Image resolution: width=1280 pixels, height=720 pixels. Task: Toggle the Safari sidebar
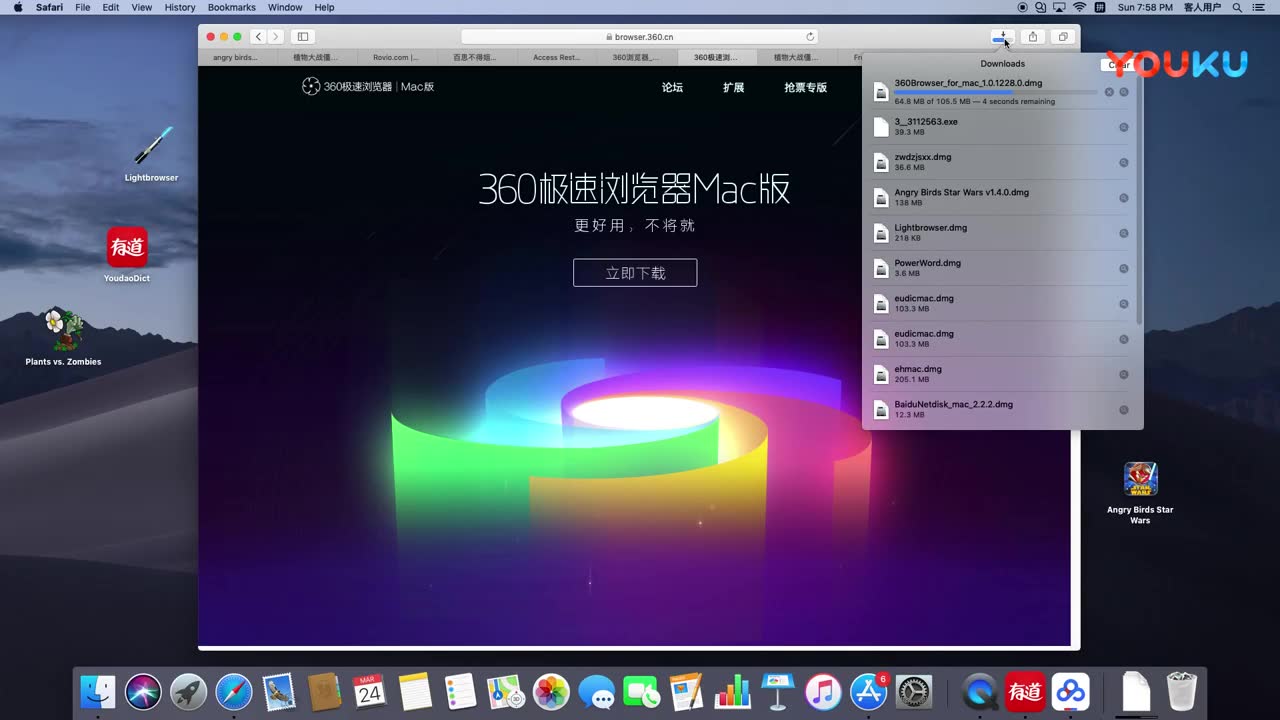[x=302, y=35]
